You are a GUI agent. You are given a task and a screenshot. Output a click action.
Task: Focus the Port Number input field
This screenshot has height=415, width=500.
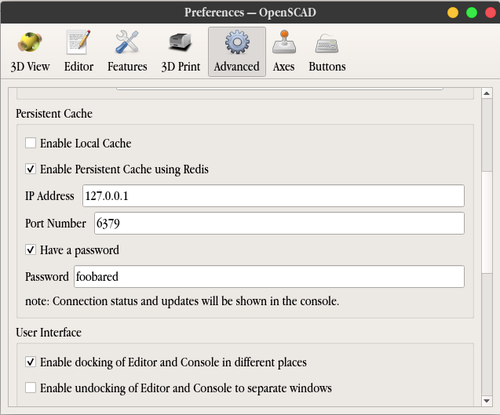279,223
